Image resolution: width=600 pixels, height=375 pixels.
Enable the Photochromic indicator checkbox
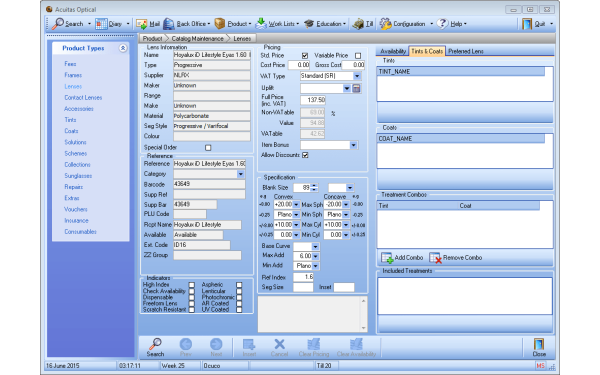(239, 297)
